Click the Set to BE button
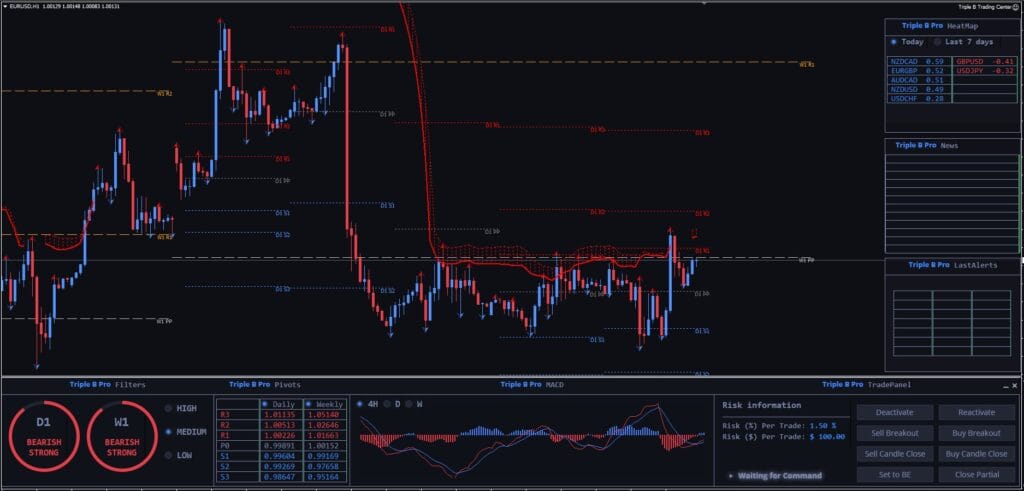The width and height of the screenshot is (1024, 491). tap(895, 475)
